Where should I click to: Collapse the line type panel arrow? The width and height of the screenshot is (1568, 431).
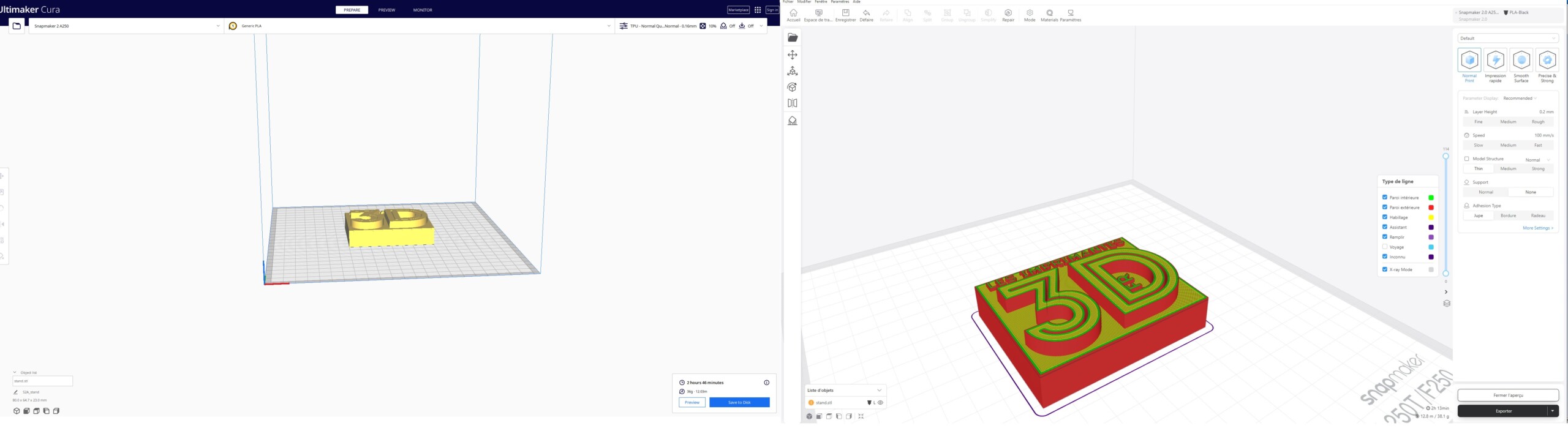click(x=1446, y=292)
